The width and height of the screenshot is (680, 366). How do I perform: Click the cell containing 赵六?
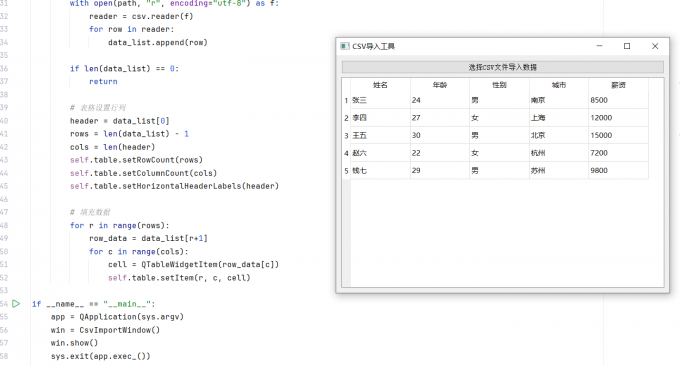[380, 153]
